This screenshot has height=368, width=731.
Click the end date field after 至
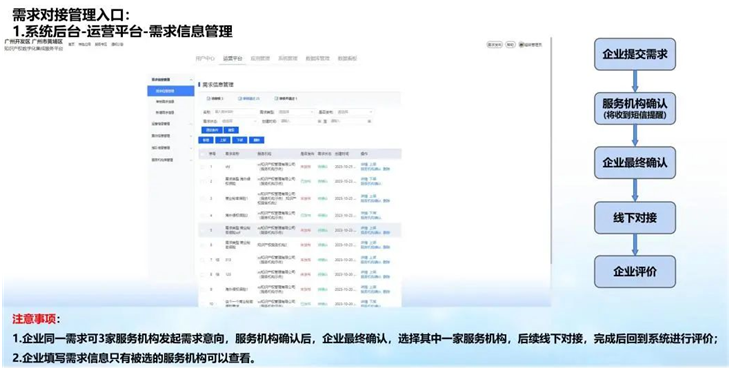point(351,121)
